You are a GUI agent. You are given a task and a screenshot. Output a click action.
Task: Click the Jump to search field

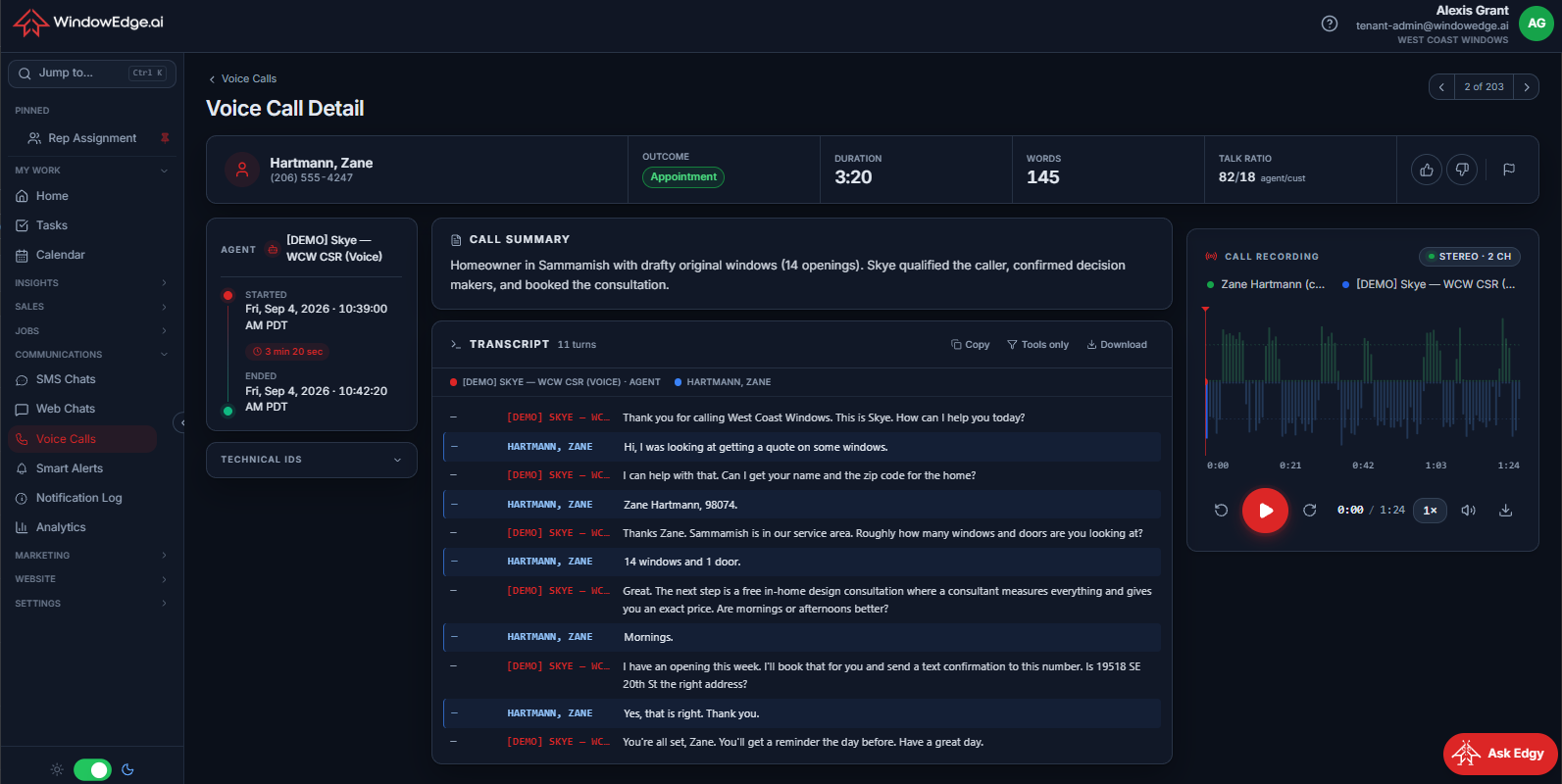point(92,73)
